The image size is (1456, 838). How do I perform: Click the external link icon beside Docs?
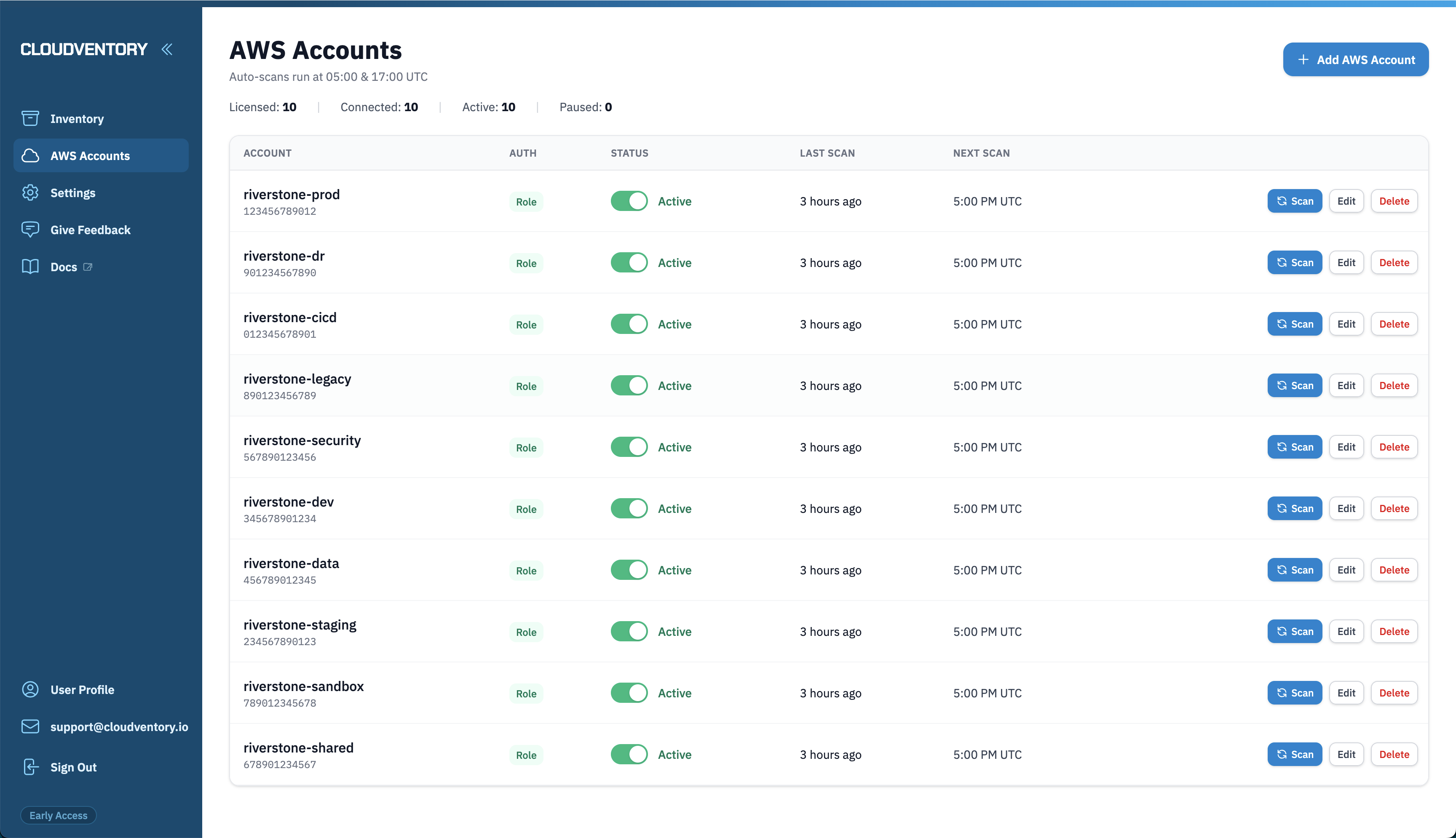click(x=88, y=267)
